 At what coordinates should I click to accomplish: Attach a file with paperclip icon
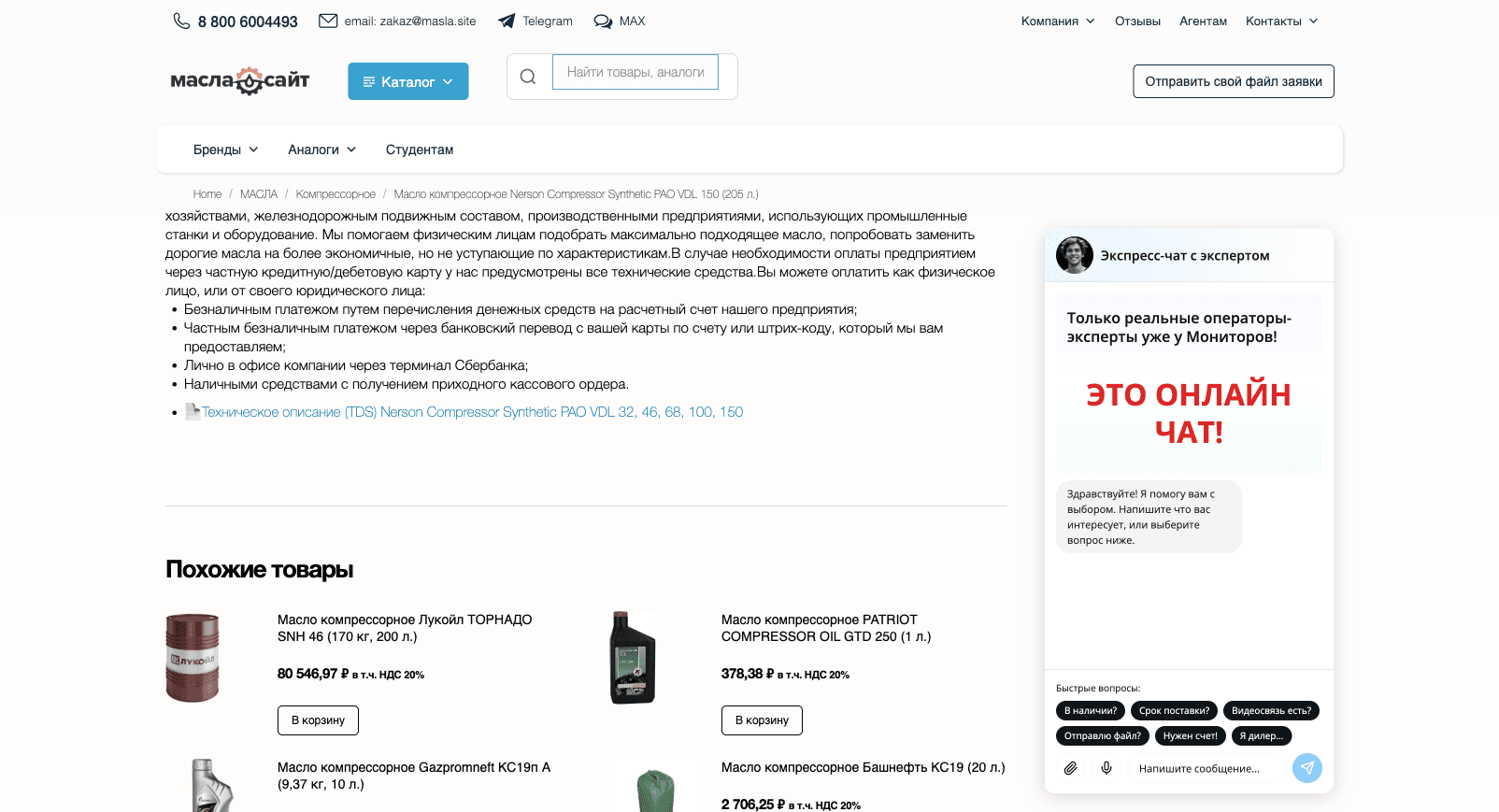pyautogui.click(x=1071, y=768)
